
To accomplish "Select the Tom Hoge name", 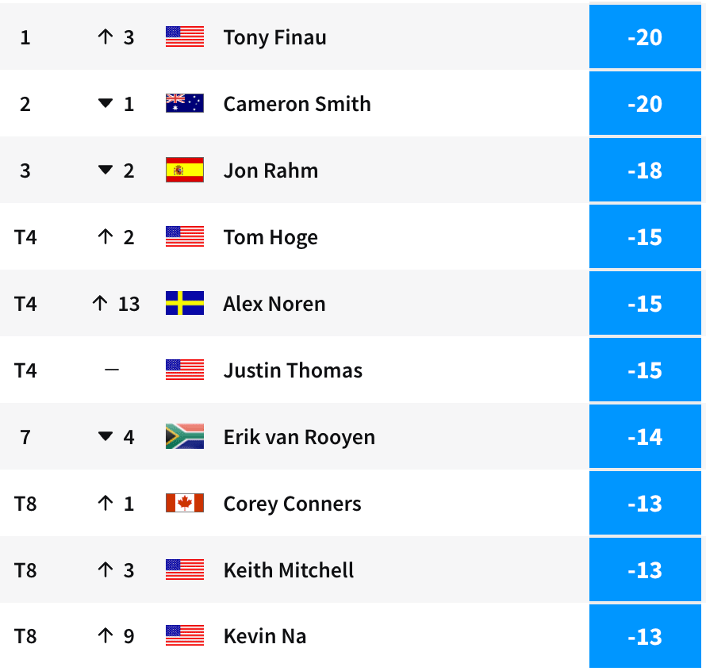I will (x=270, y=237).
